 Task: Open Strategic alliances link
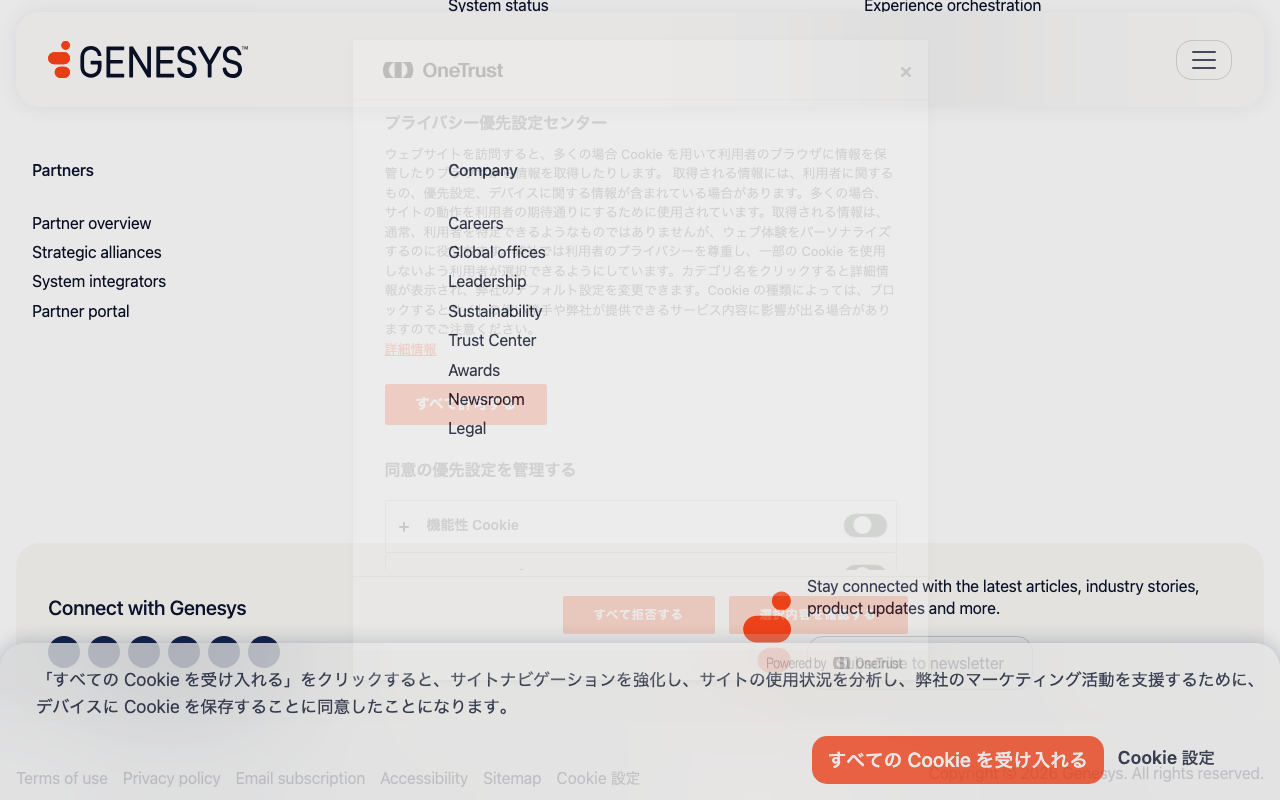tap(97, 252)
